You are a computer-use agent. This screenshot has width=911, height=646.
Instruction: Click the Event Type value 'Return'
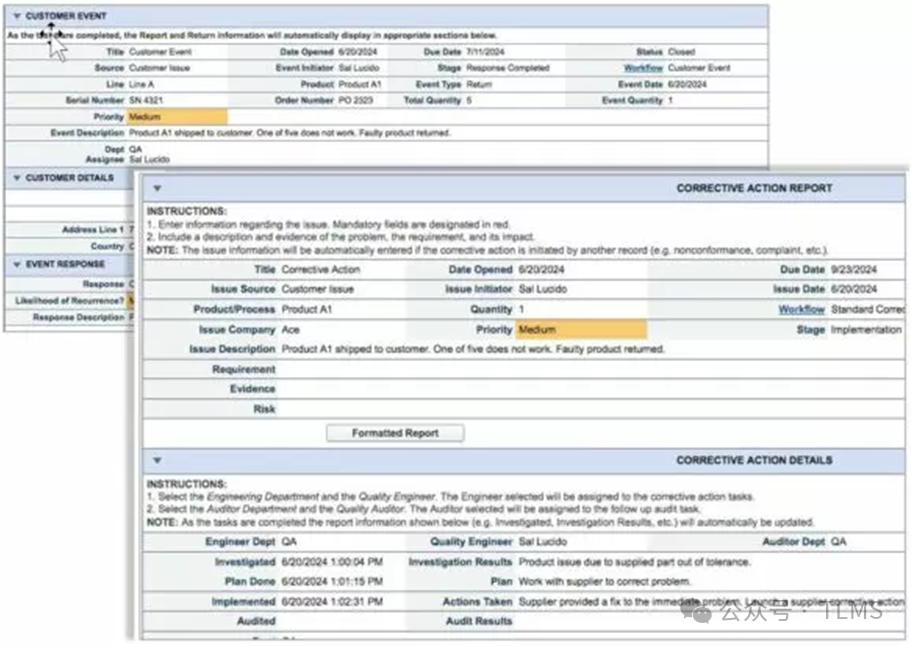coord(479,84)
